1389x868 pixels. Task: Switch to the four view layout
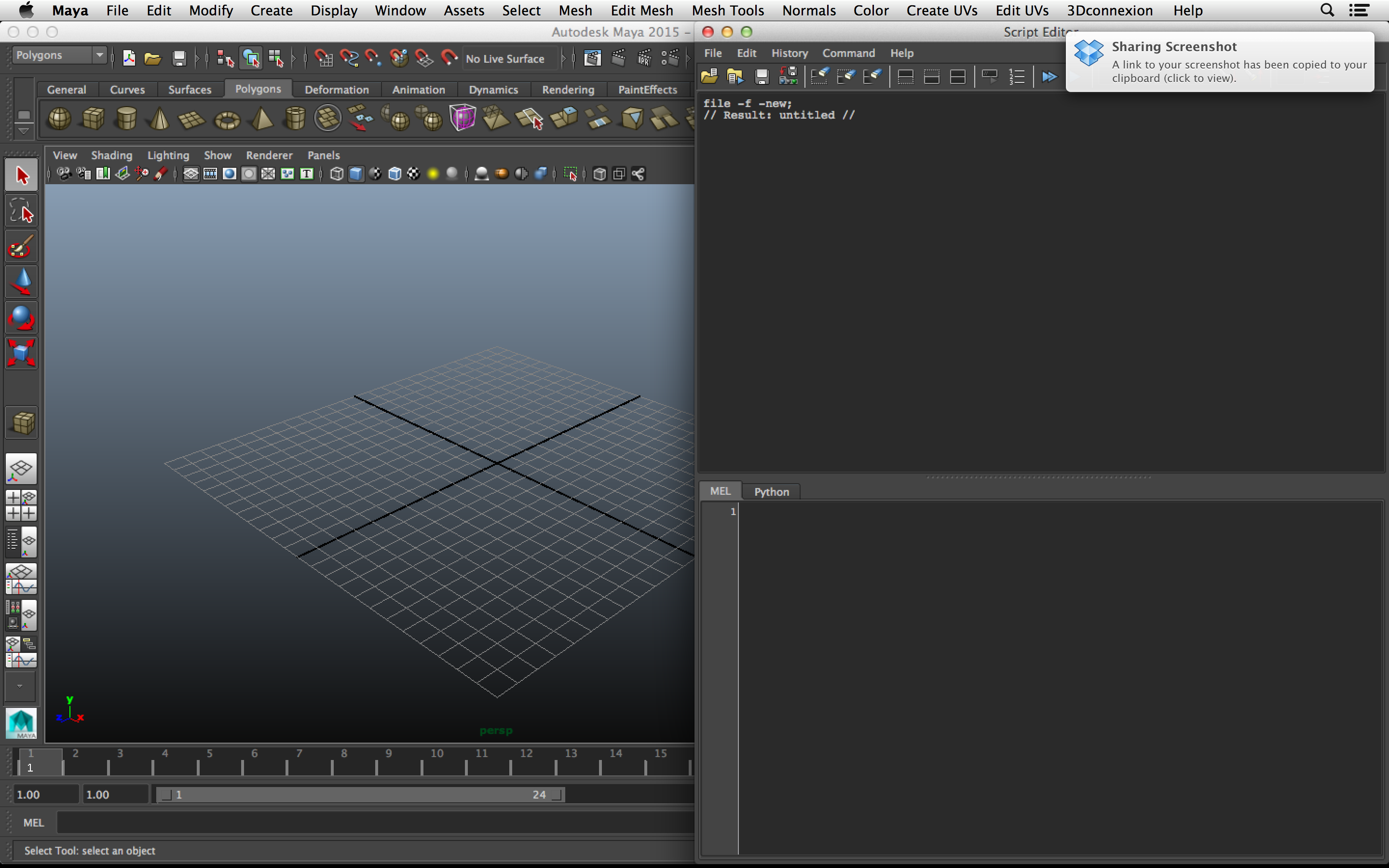pos(22,505)
